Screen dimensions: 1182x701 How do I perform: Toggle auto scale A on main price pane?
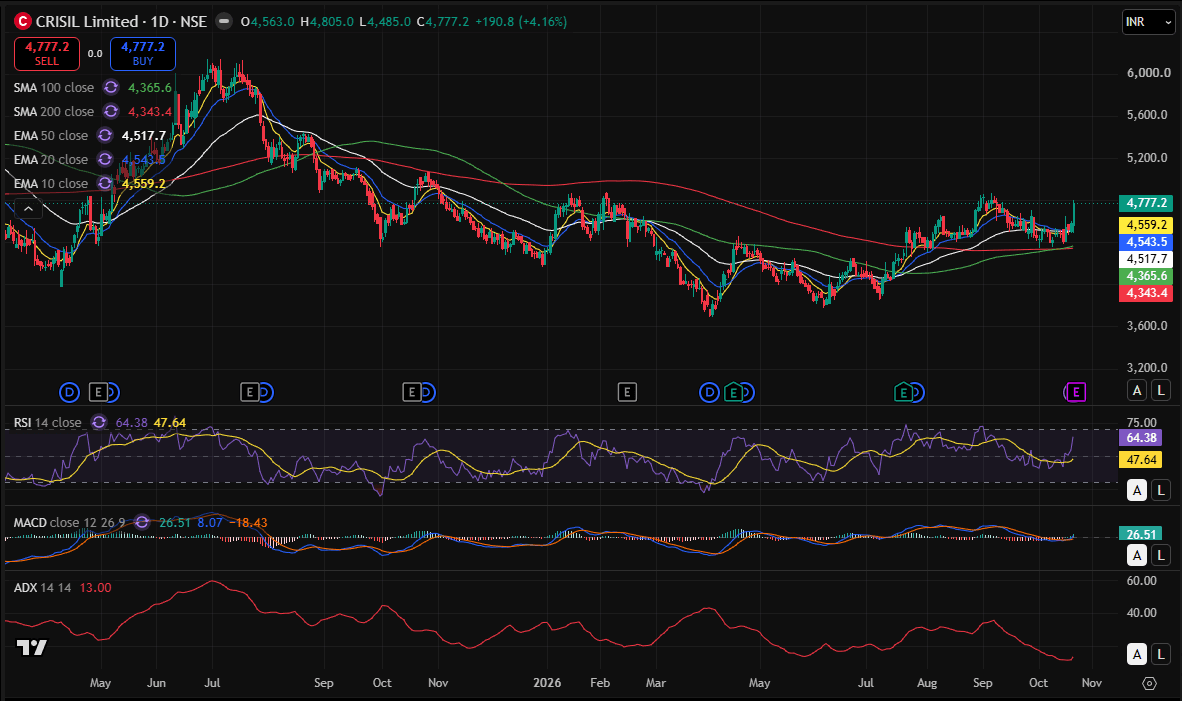pyautogui.click(x=1138, y=390)
